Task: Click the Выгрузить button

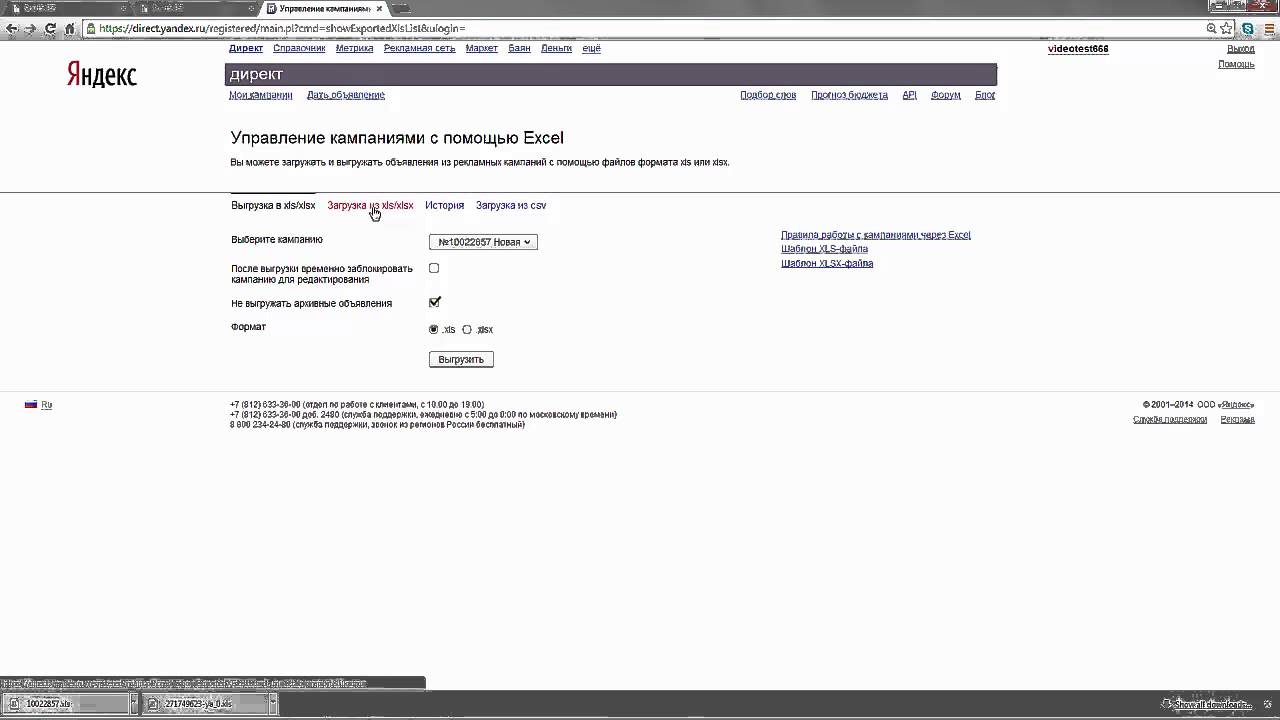Action: 461,359
